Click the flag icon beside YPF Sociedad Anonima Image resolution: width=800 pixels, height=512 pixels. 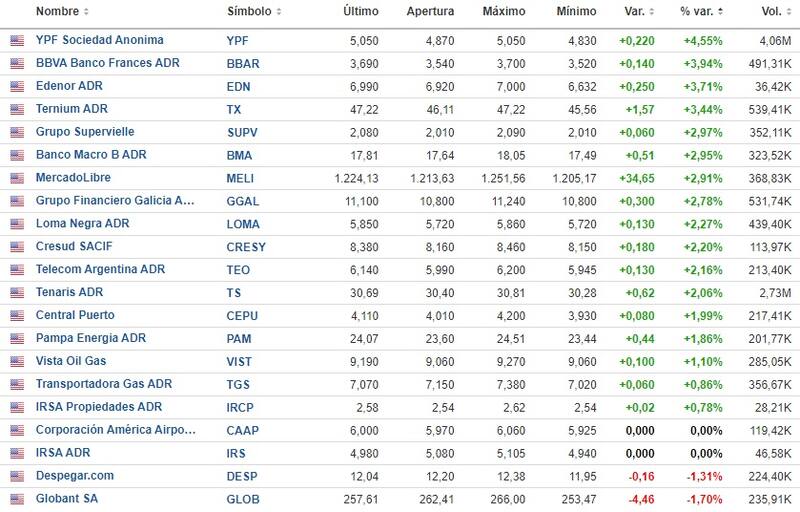pyautogui.click(x=16, y=41)
